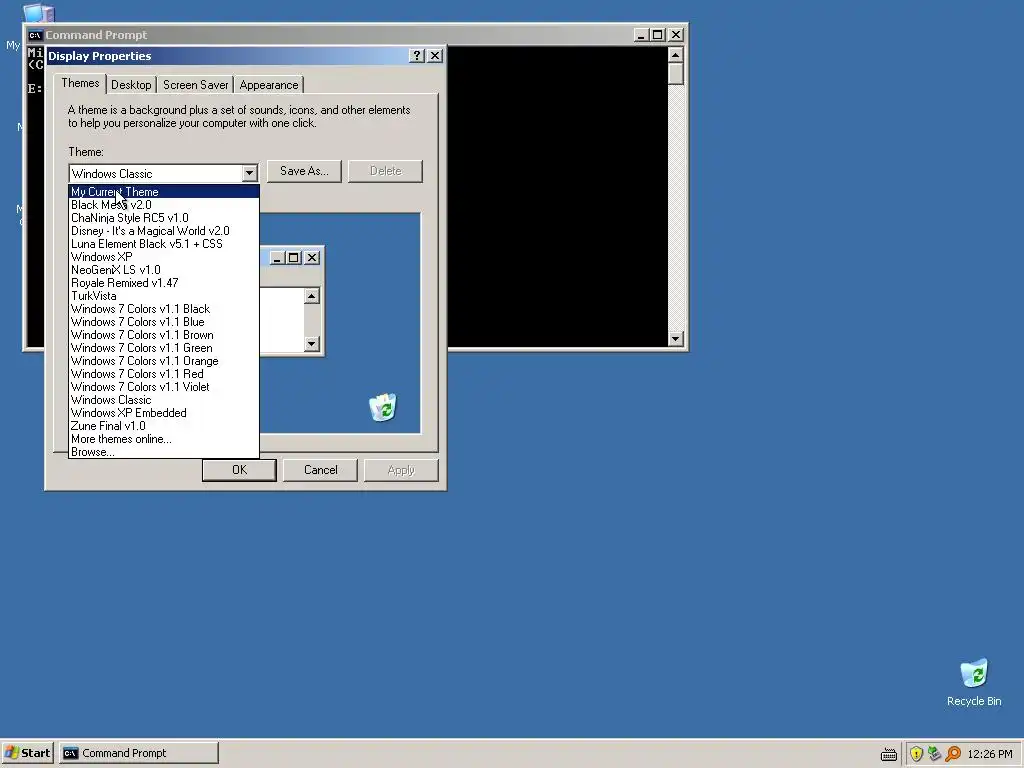The image size is (1024, 768).
Task: Switch to the Desktop tab
Action: (x=131, y=85)
